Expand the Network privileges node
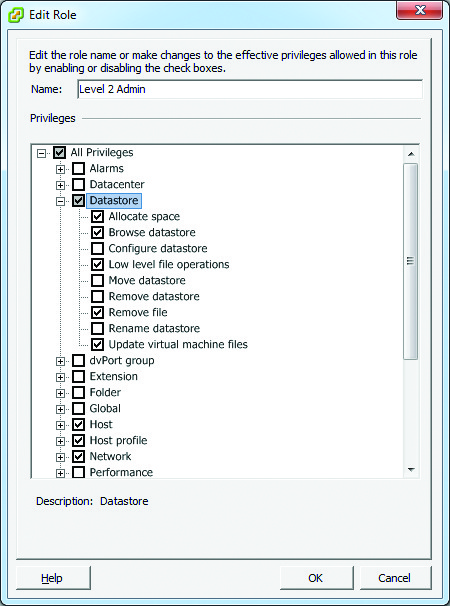 coord(60,457)
